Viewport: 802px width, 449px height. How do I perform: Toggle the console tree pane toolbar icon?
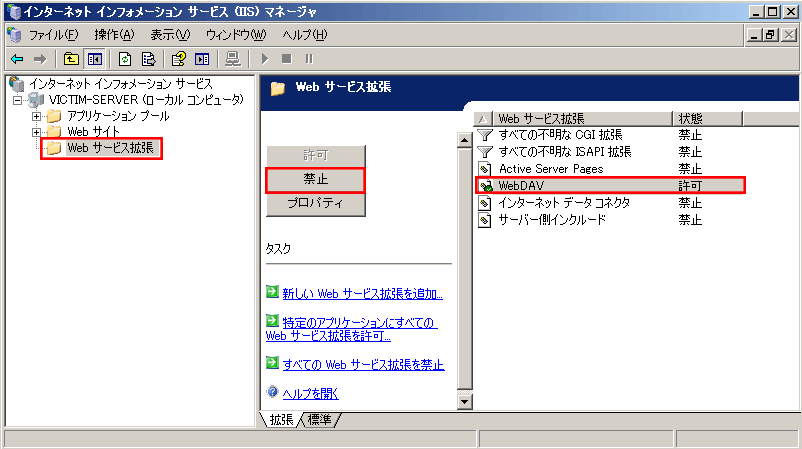point(95,59)
